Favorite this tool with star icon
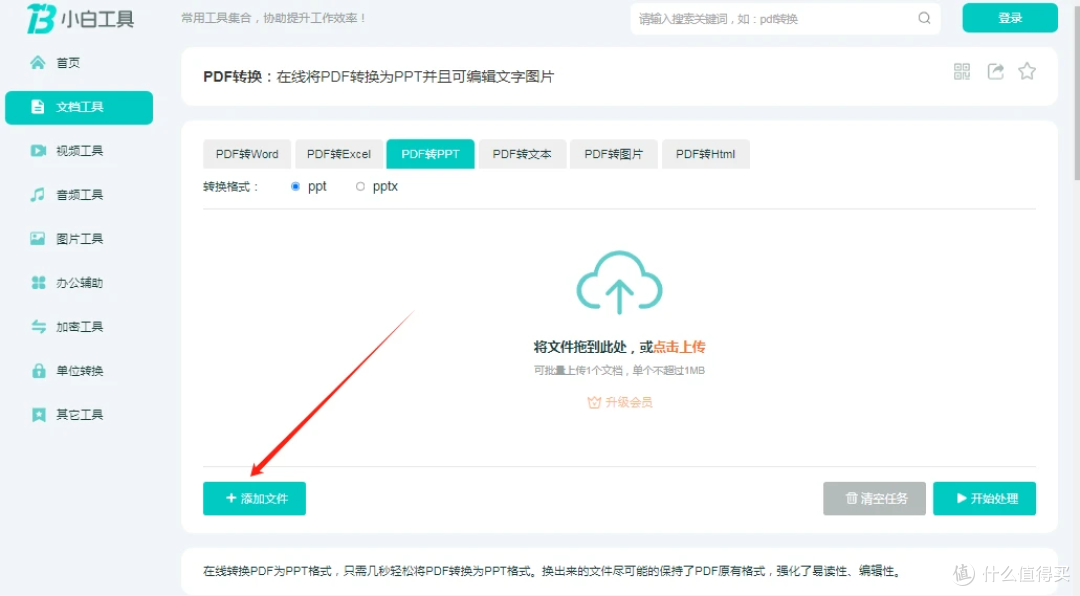 click(x=1027, y=71)
